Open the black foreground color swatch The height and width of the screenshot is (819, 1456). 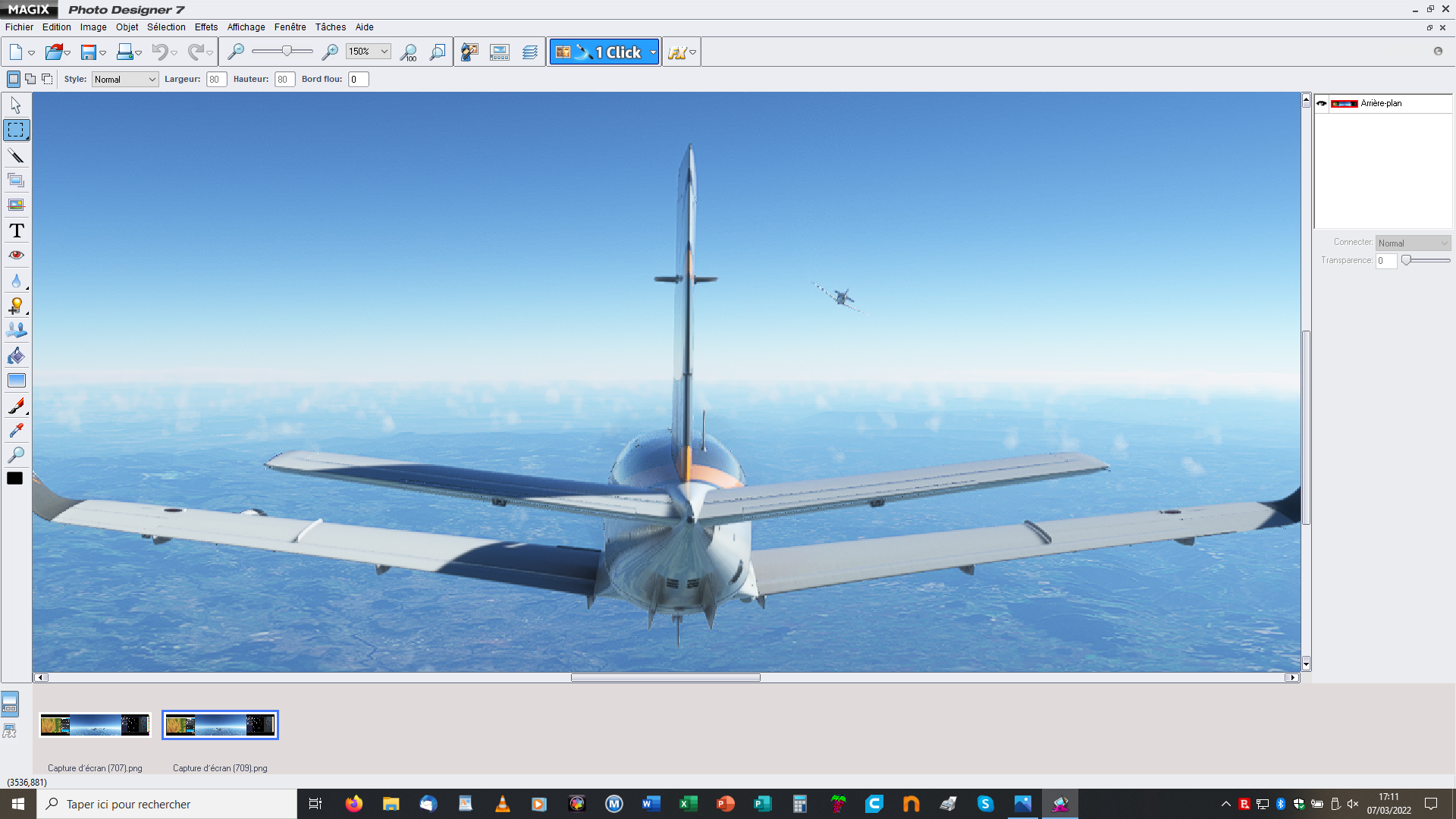pyautogui.click(x=14, y=479)
